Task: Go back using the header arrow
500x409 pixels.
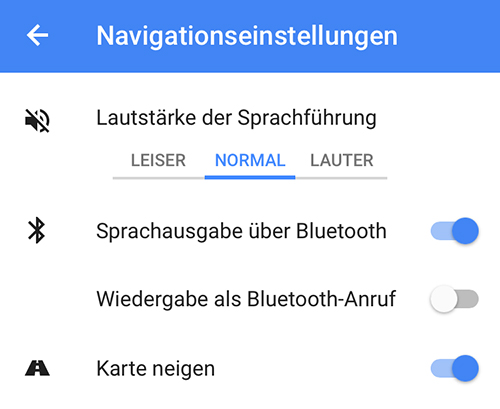Action: tap(37, 35)
